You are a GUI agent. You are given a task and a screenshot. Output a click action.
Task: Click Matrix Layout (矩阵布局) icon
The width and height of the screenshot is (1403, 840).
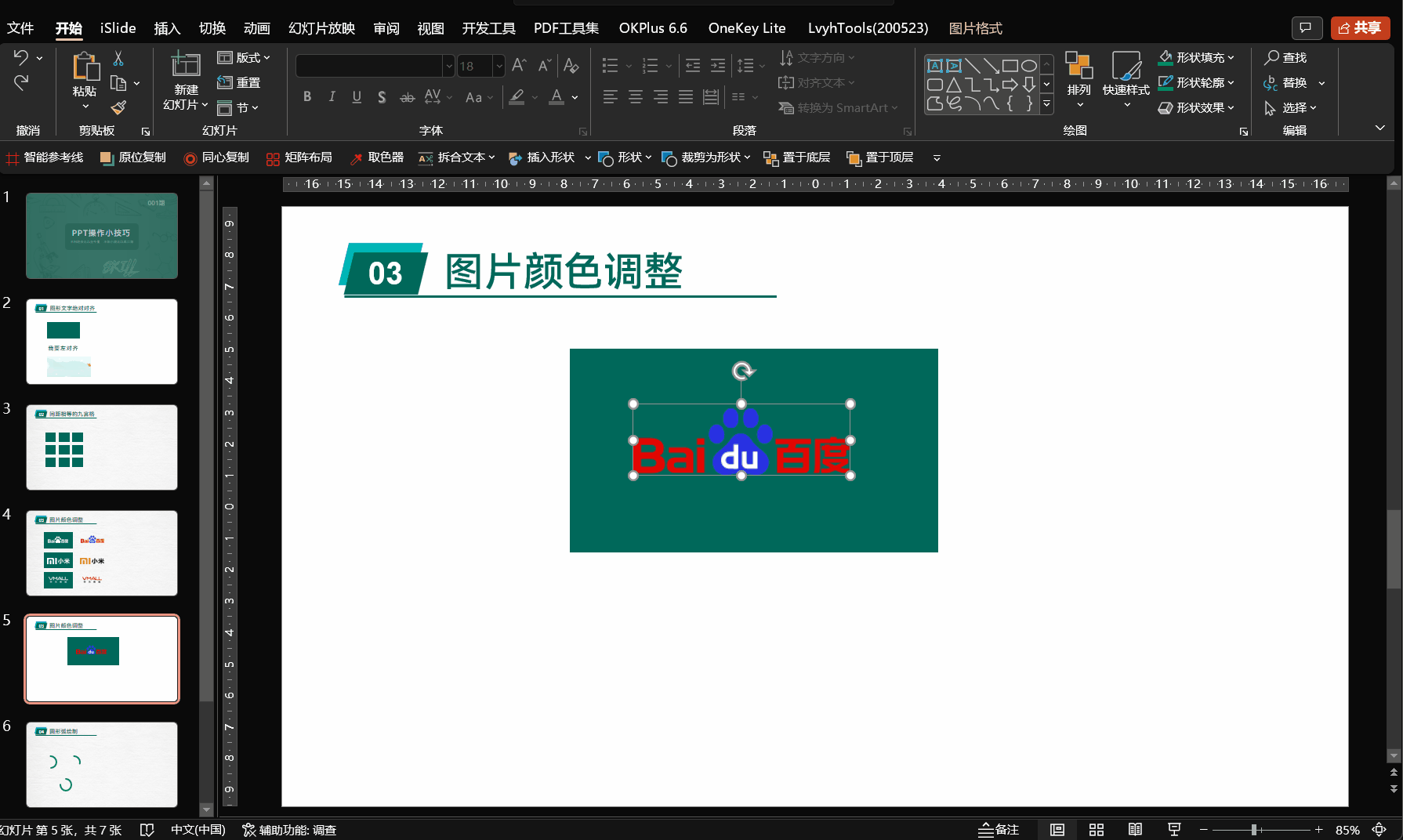273,158
